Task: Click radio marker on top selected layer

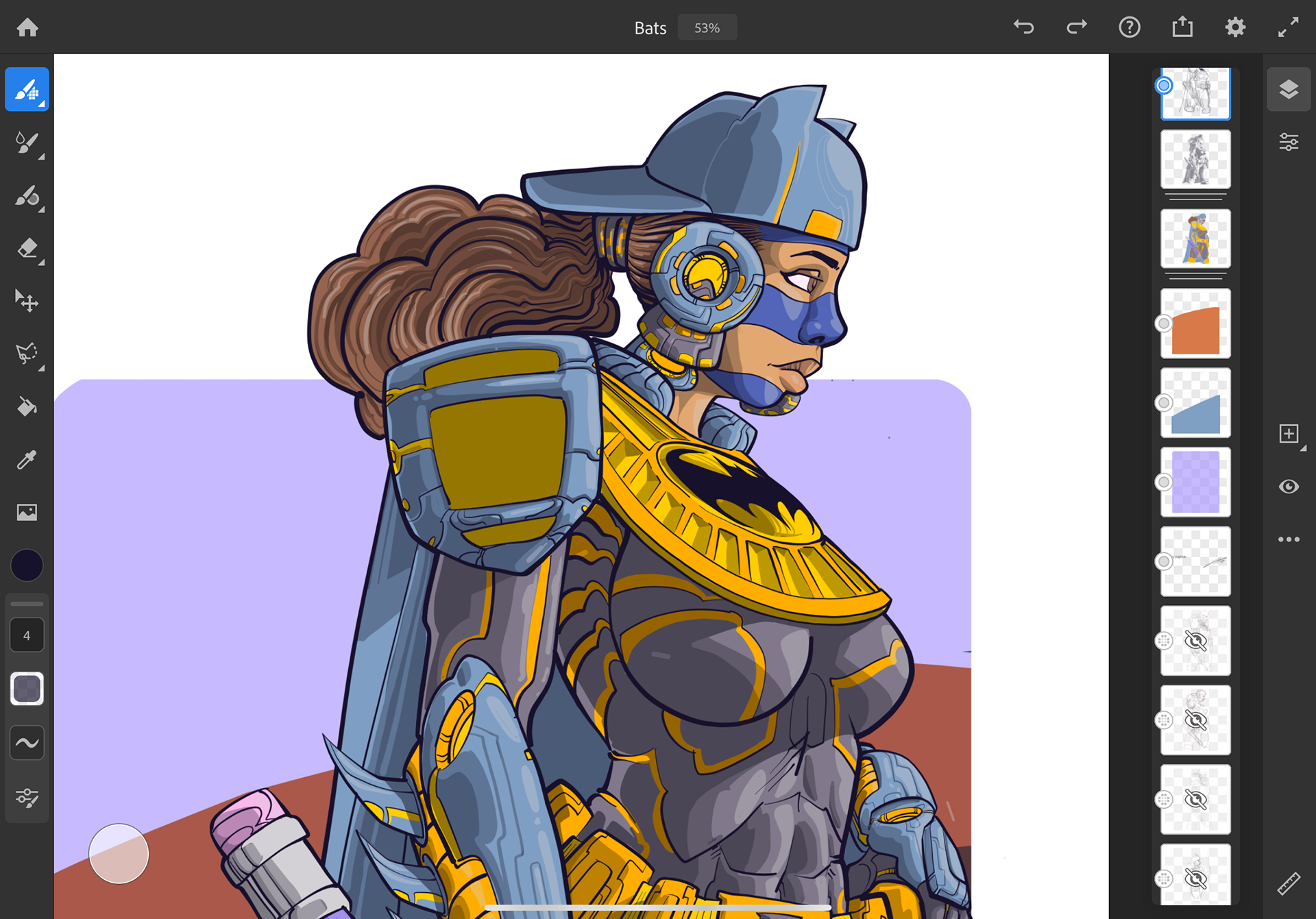Action: click(1163, 85)
